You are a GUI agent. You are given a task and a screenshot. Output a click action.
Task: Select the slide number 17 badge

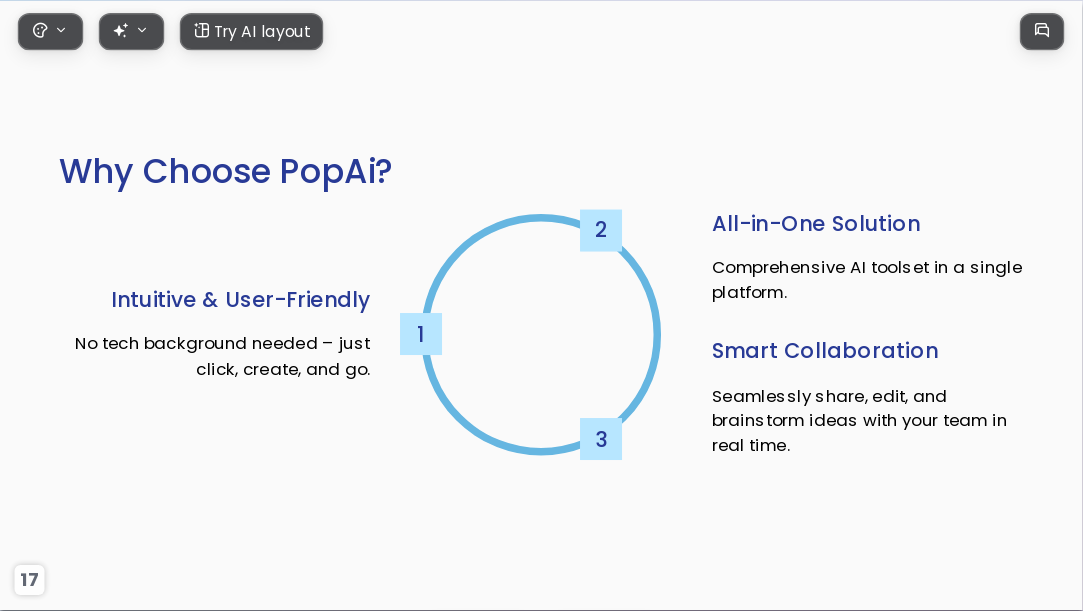click(29, 579)
